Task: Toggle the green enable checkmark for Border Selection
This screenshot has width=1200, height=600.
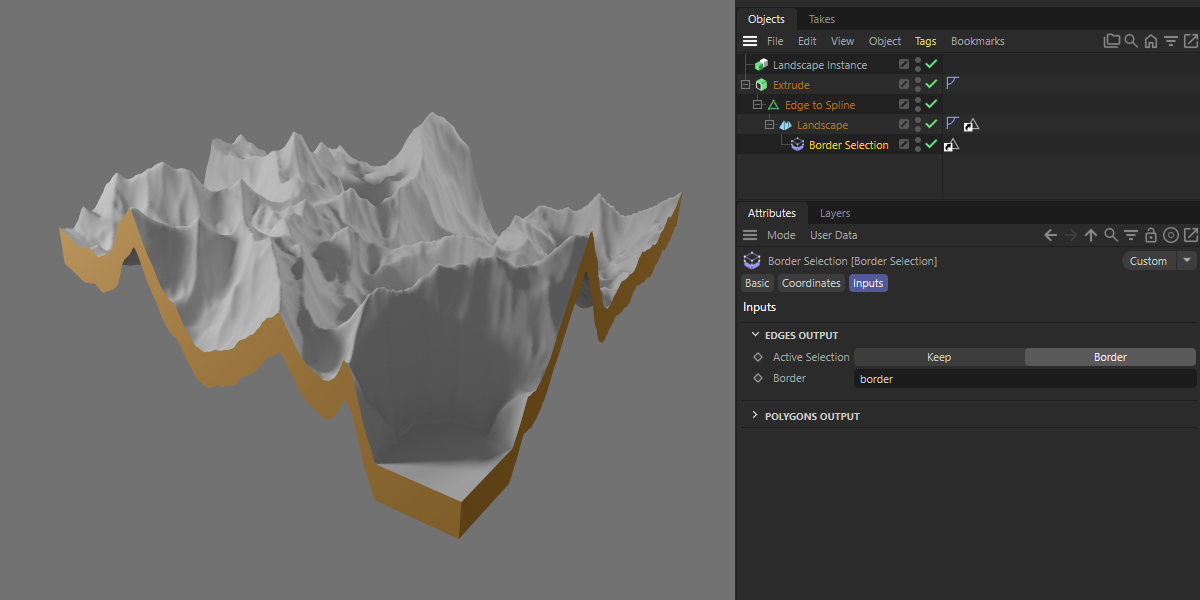Action: [931, 144]
